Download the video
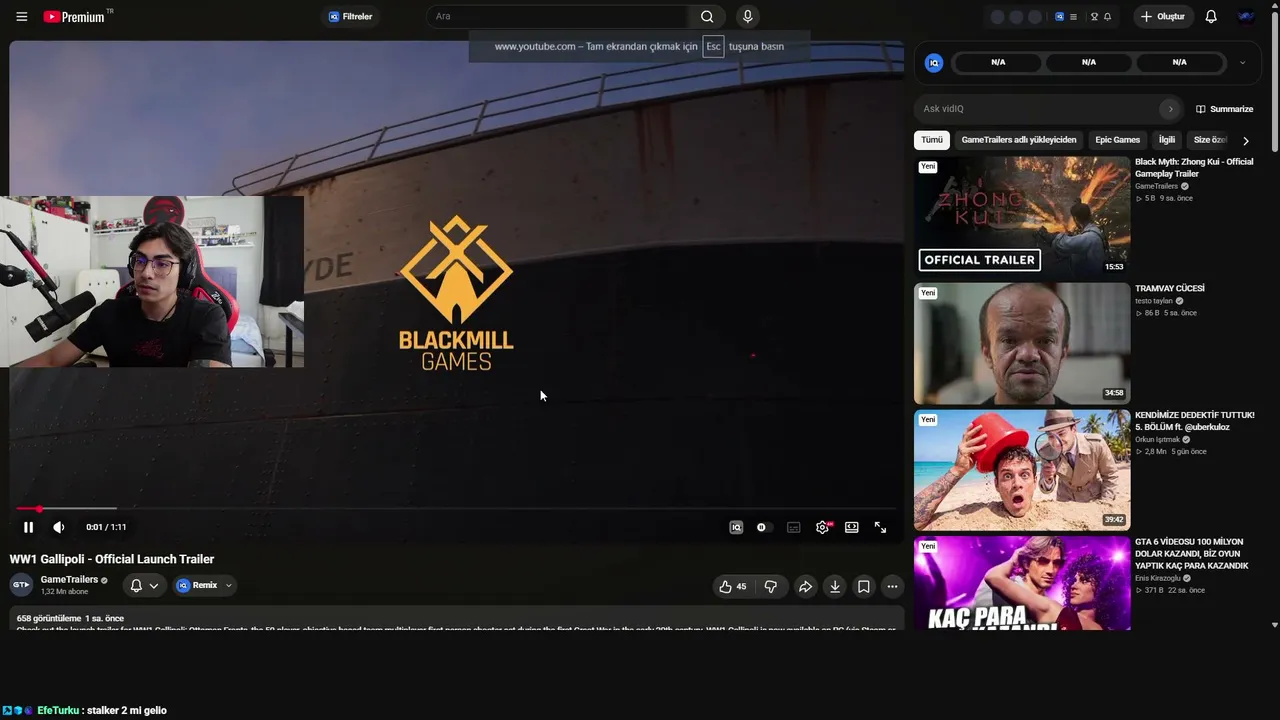Screen dimensions: 1280x720 pos(835,587)
